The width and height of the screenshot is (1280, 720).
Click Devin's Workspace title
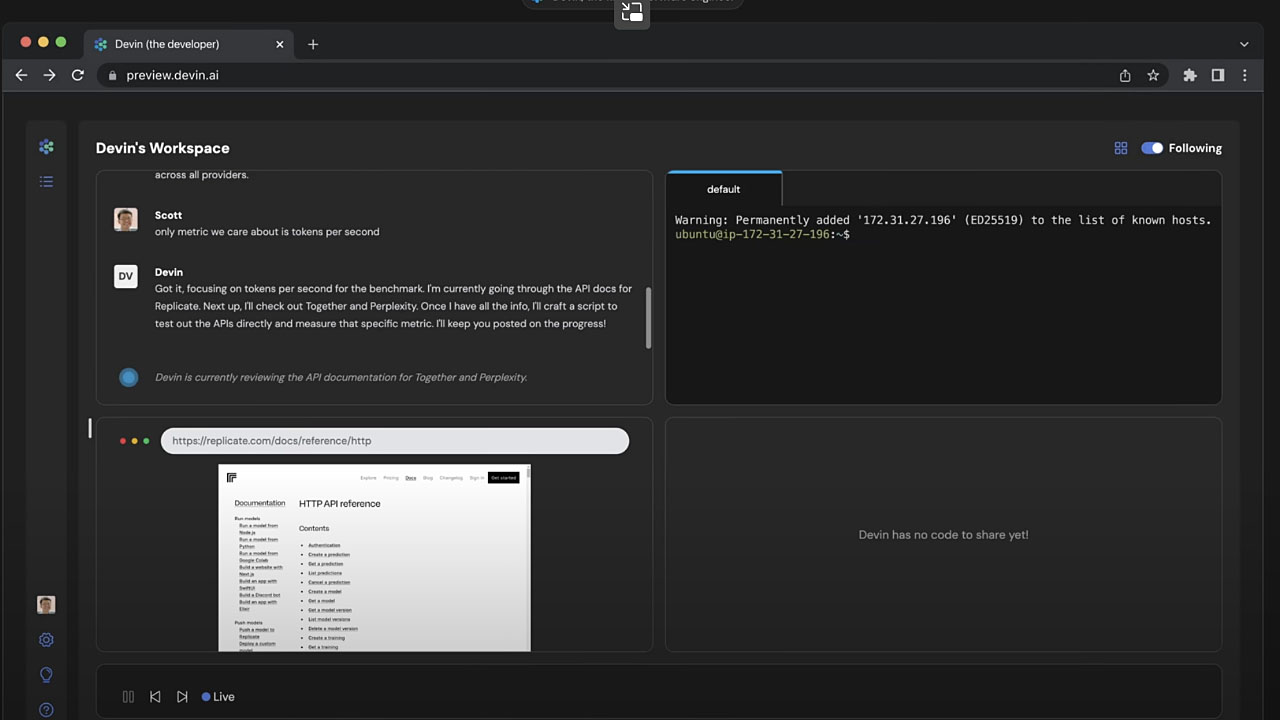[163, 148]
